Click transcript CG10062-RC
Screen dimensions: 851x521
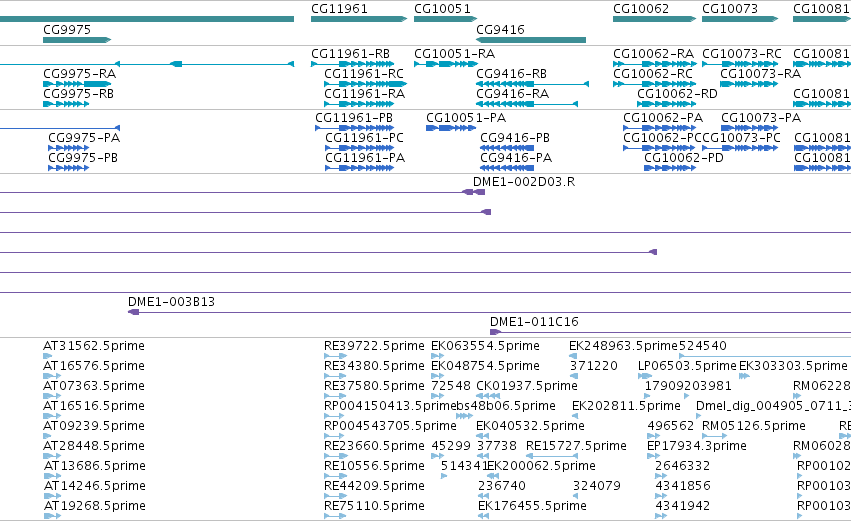tap(653, 74)
